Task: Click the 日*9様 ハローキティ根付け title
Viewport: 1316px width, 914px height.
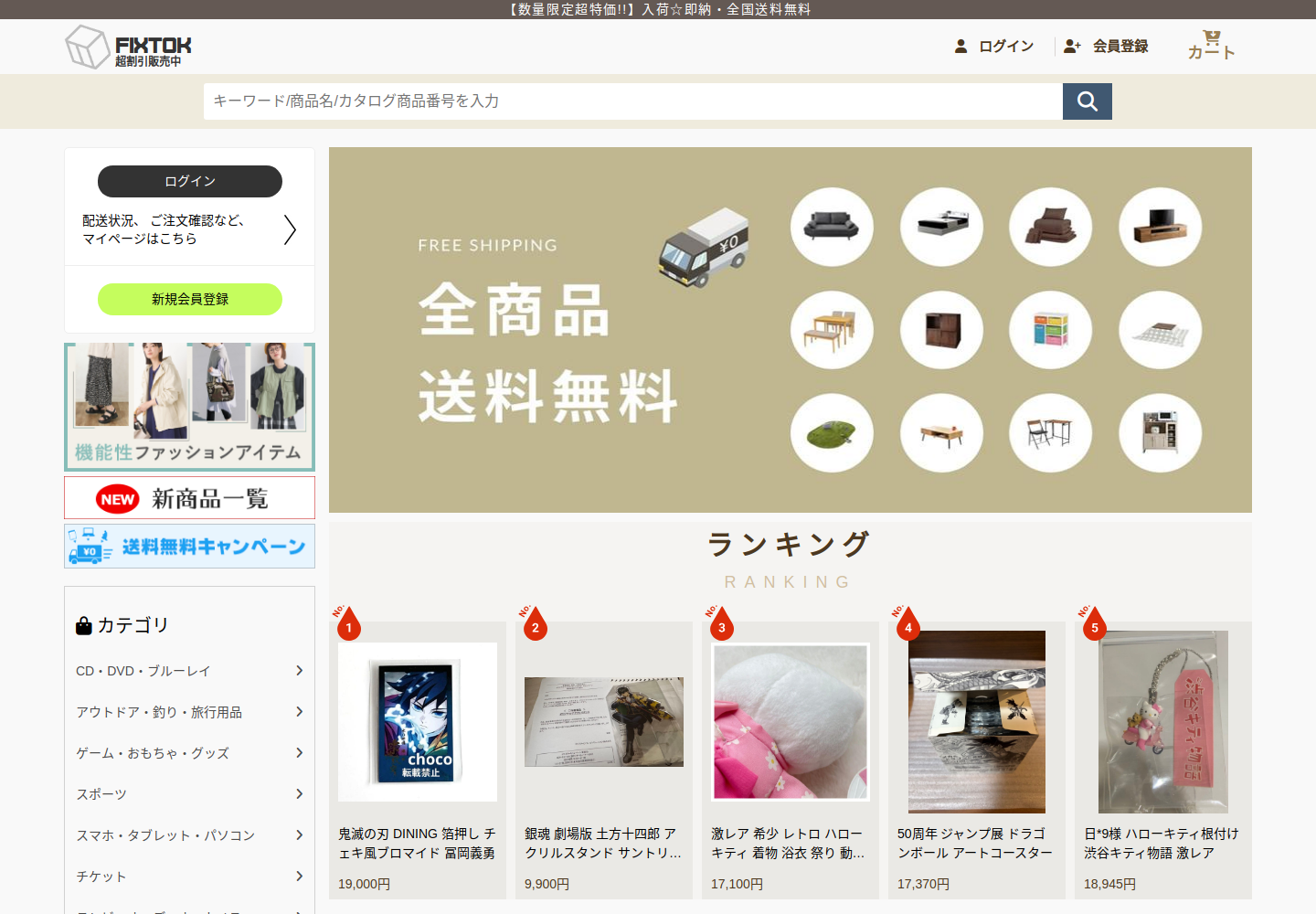Action: point(1162,844)
